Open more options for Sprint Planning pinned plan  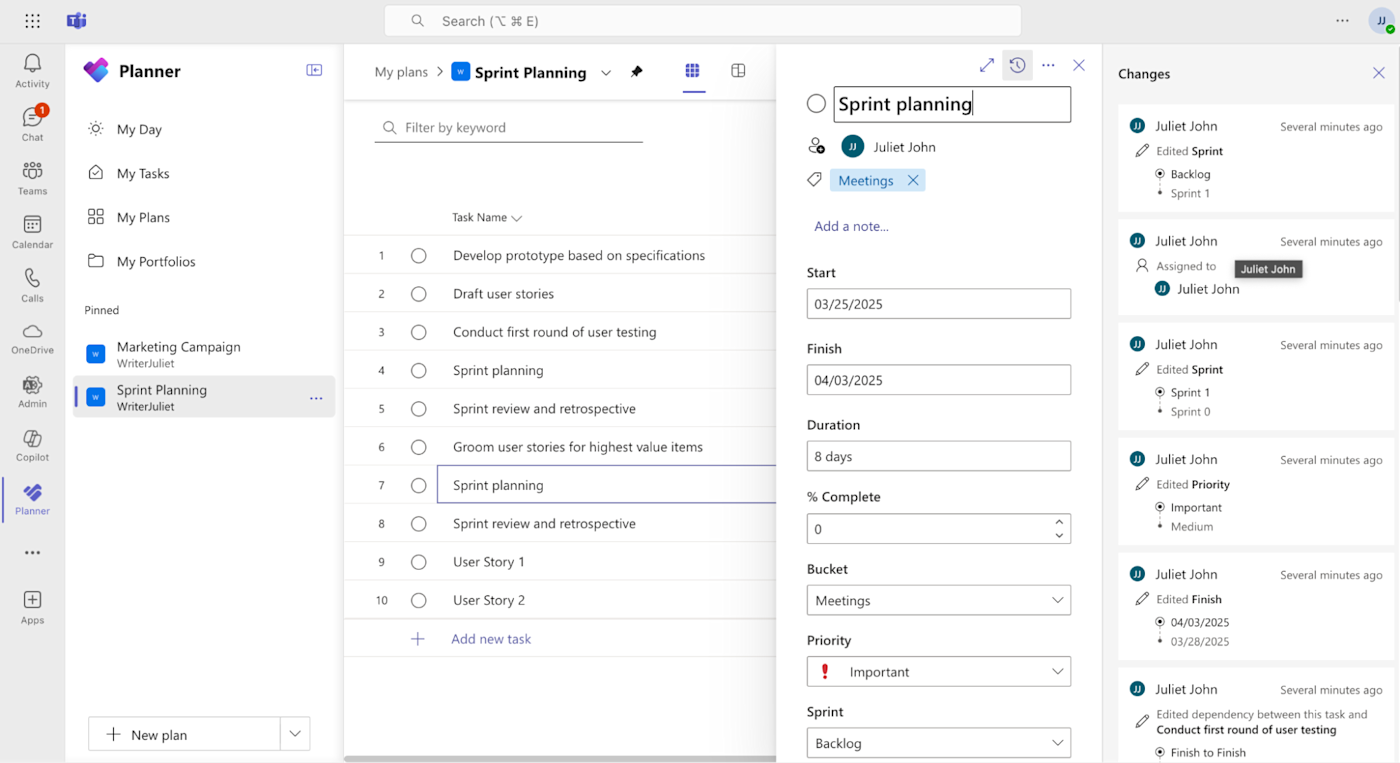(316, 398)
